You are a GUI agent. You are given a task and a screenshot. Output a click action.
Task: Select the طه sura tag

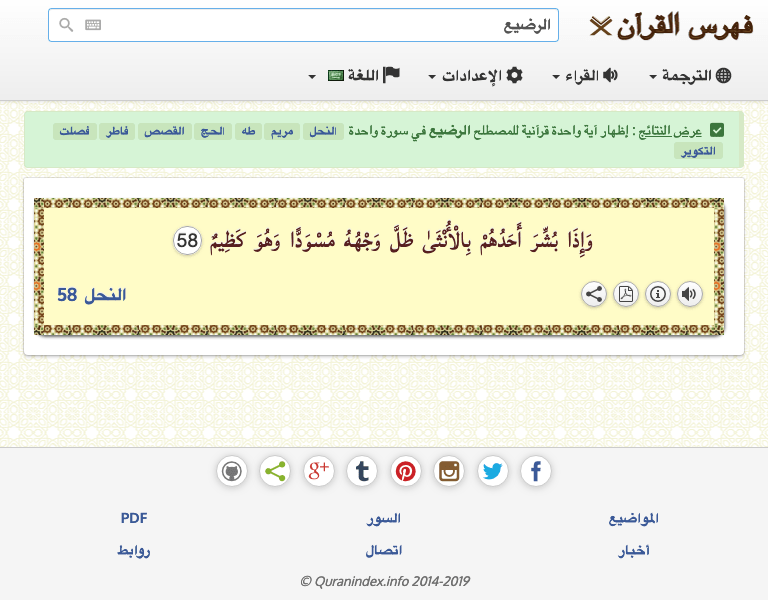pyautogui.click(x=248, y=131)
